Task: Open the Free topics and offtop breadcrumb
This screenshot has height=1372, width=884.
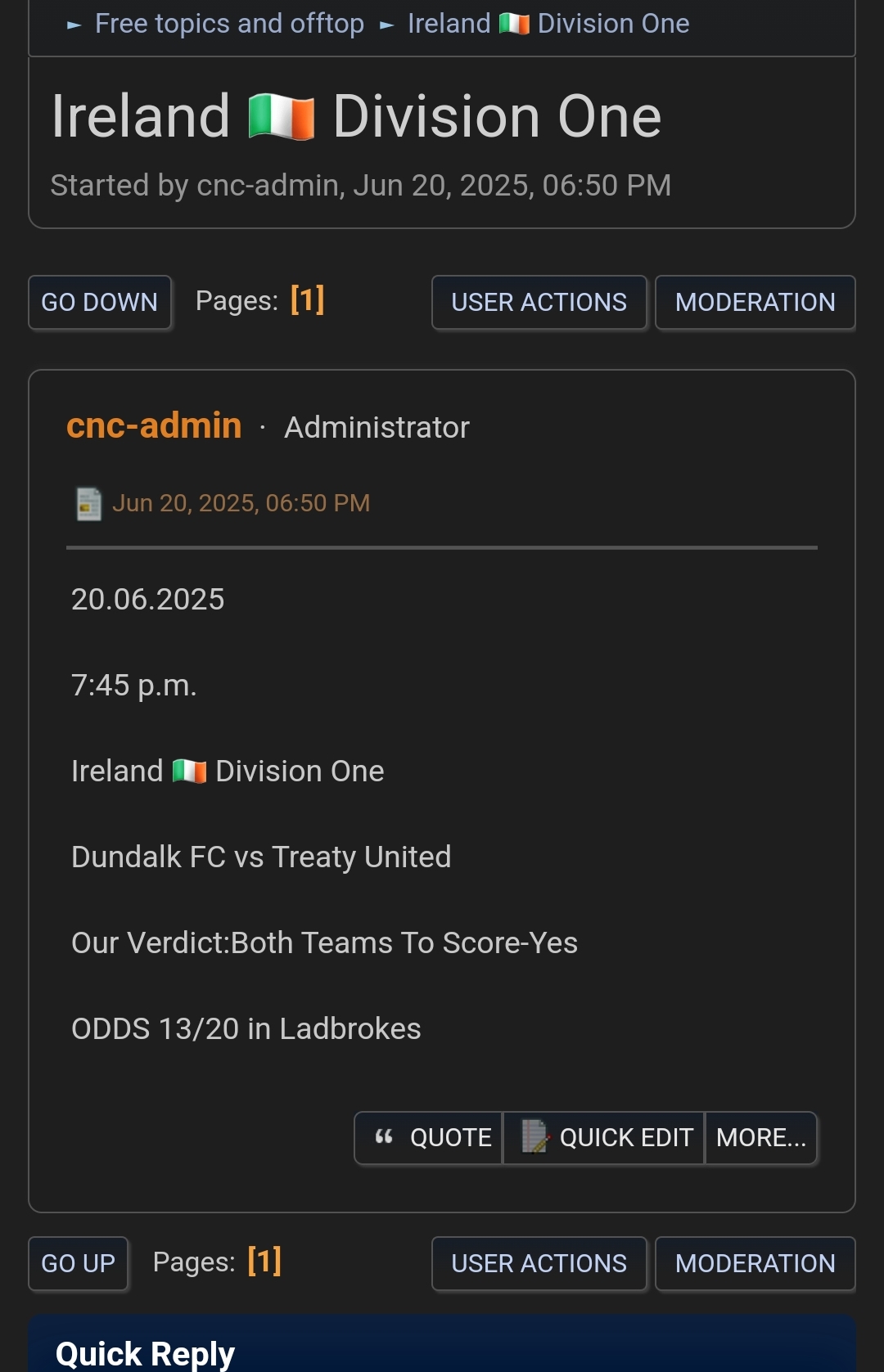Action: [229, 24]
